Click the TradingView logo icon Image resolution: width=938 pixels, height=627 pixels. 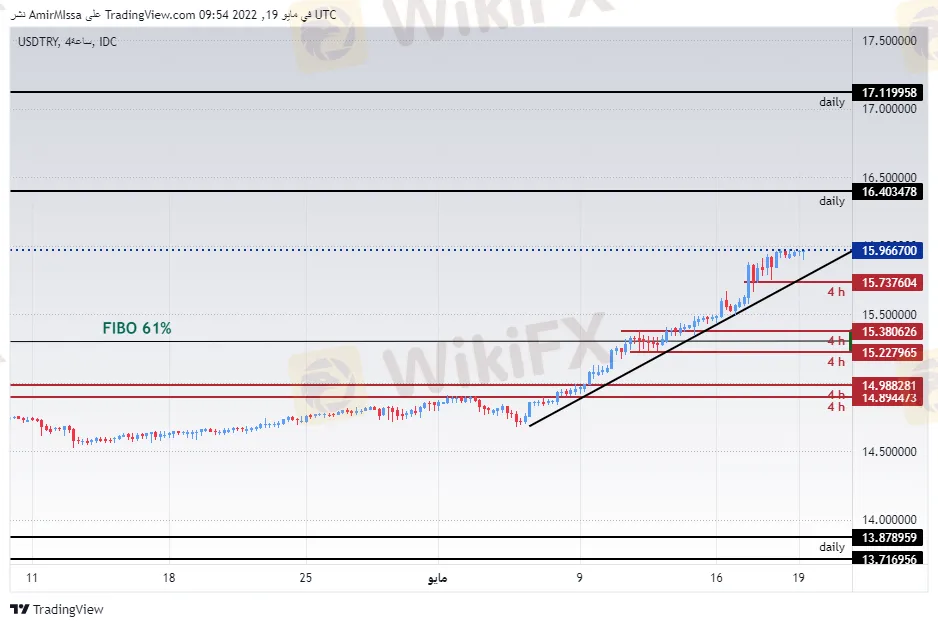(20, 609)
